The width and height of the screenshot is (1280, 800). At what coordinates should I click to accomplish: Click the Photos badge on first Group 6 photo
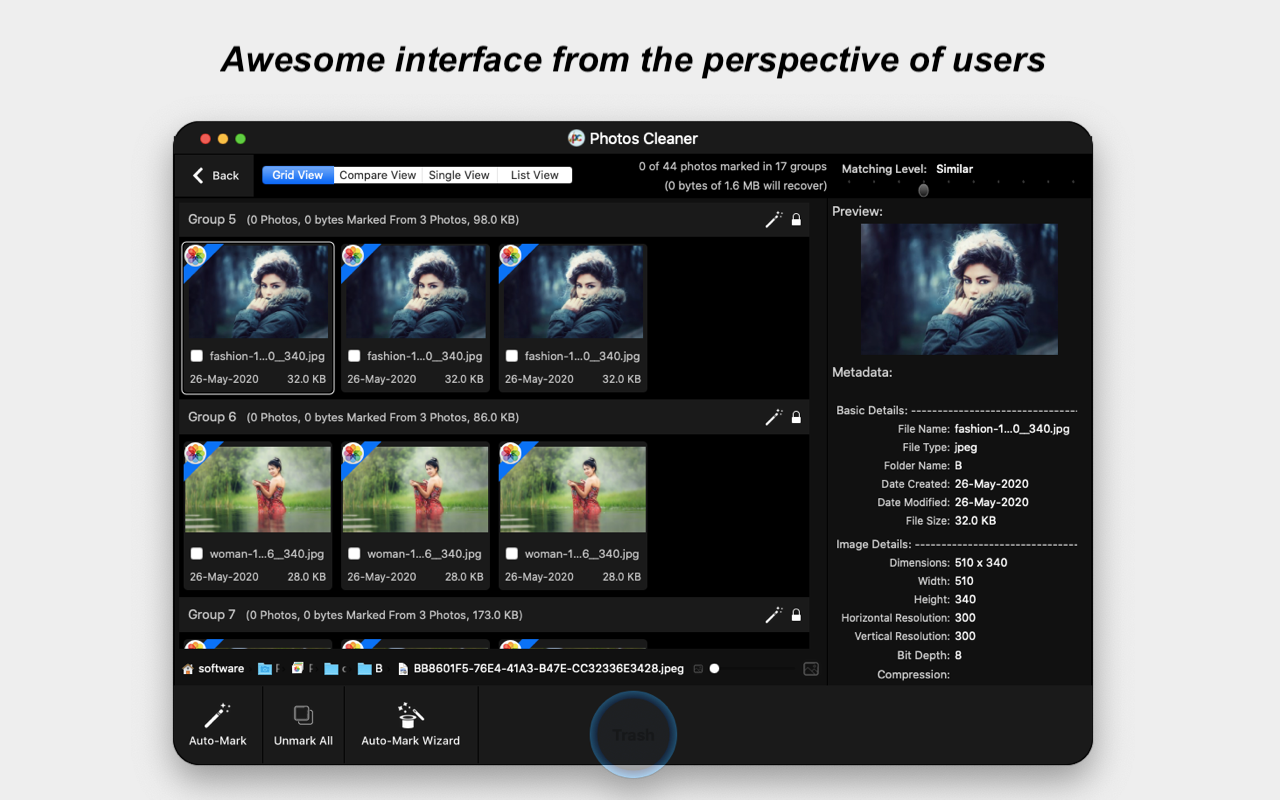195,454
